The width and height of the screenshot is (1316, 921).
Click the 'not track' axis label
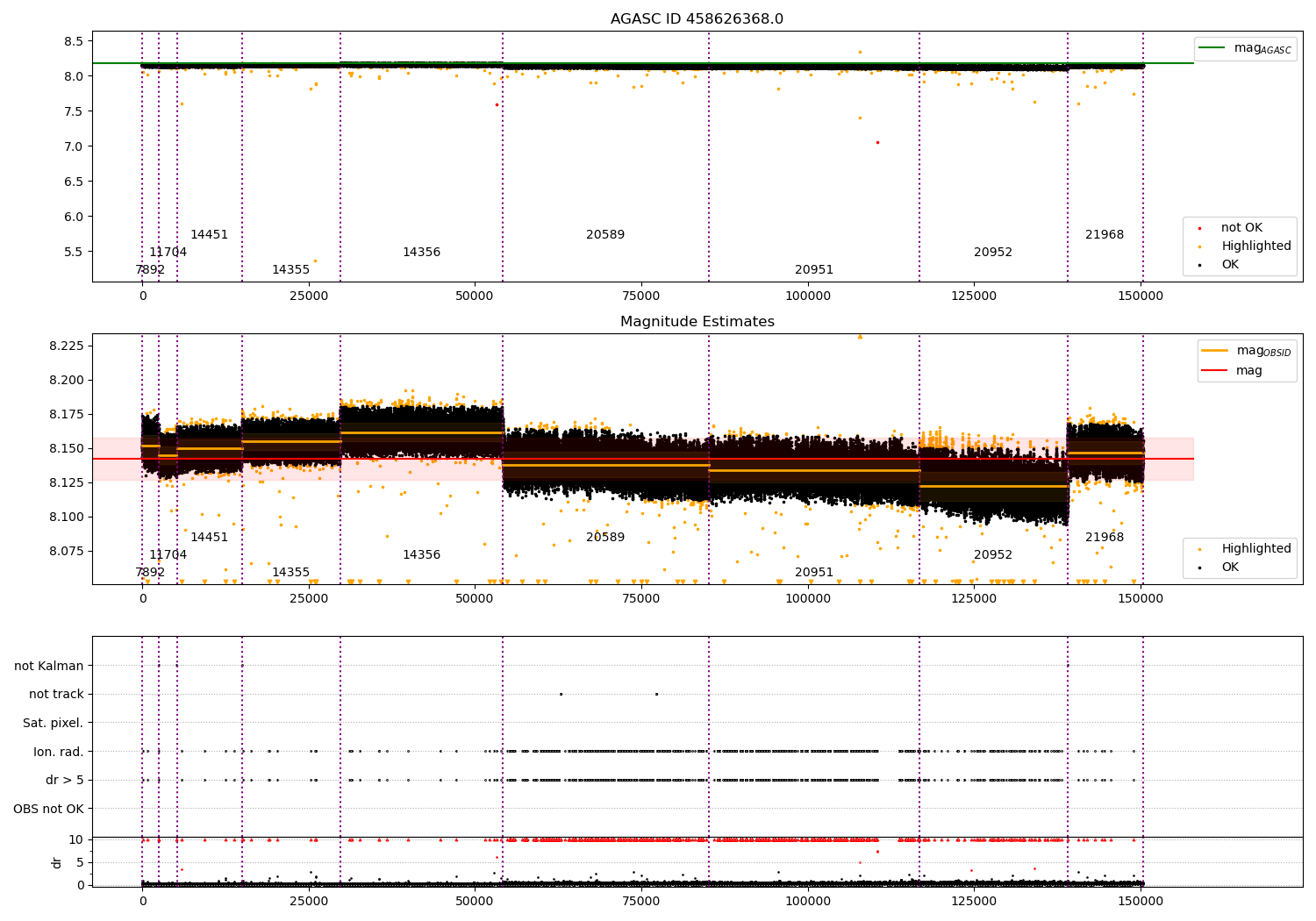(x=56, y=695)
